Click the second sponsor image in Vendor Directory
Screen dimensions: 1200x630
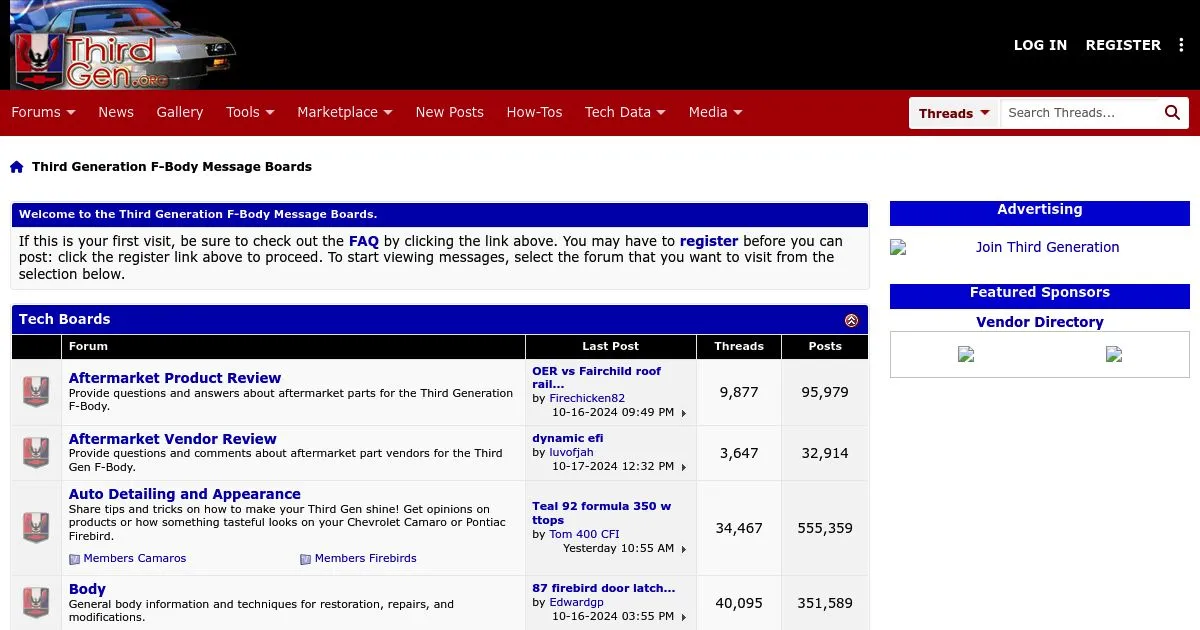[x=1114, y=354]
